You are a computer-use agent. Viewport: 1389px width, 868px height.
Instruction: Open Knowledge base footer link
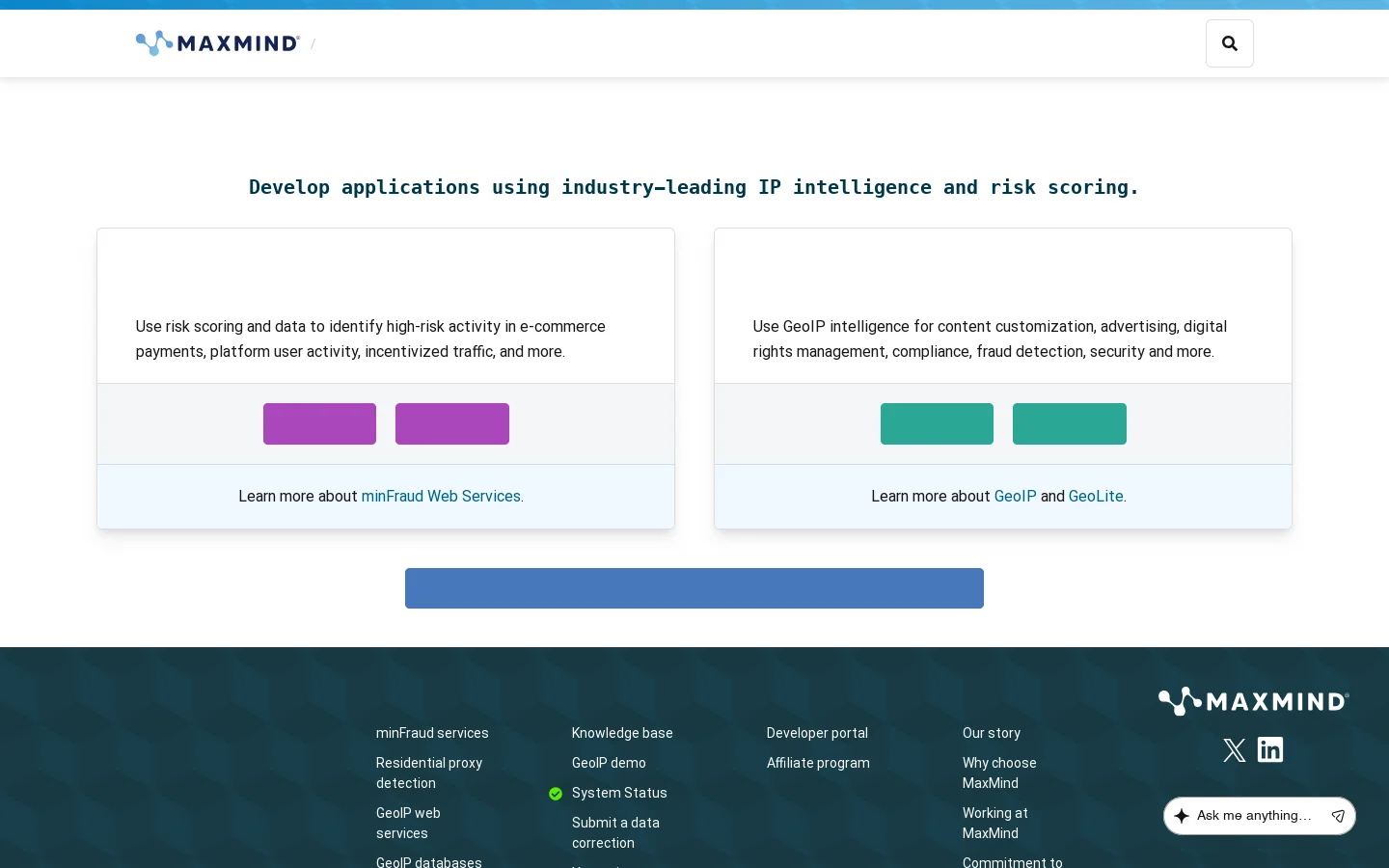pos(622,733)
